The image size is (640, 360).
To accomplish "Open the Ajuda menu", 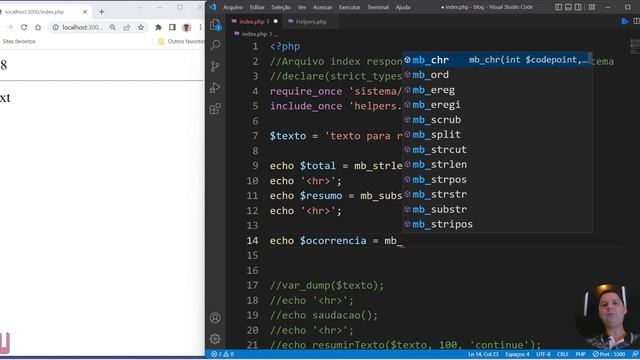I will (x=403, y=7).
